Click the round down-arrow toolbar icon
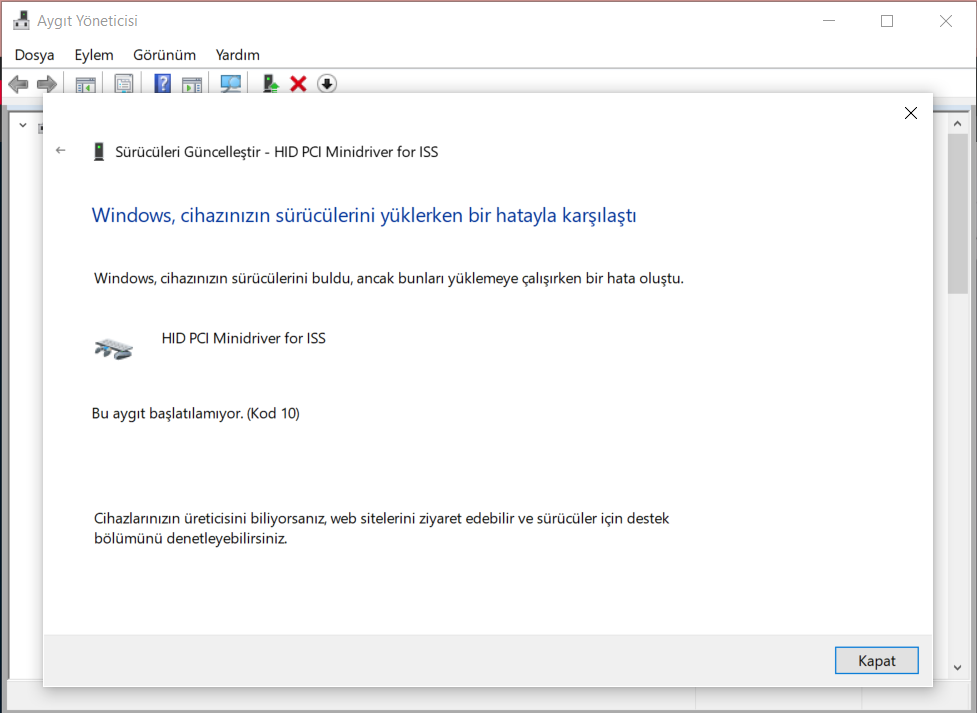Screen dimensions: 977x713 click(327, 84)
